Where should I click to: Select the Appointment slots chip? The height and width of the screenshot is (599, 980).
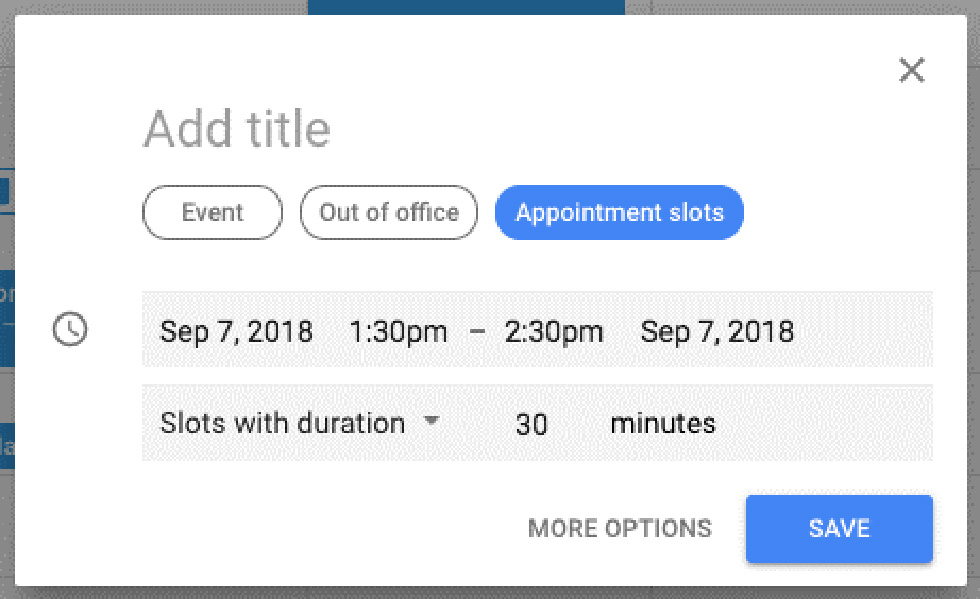[x=619, y=212]
